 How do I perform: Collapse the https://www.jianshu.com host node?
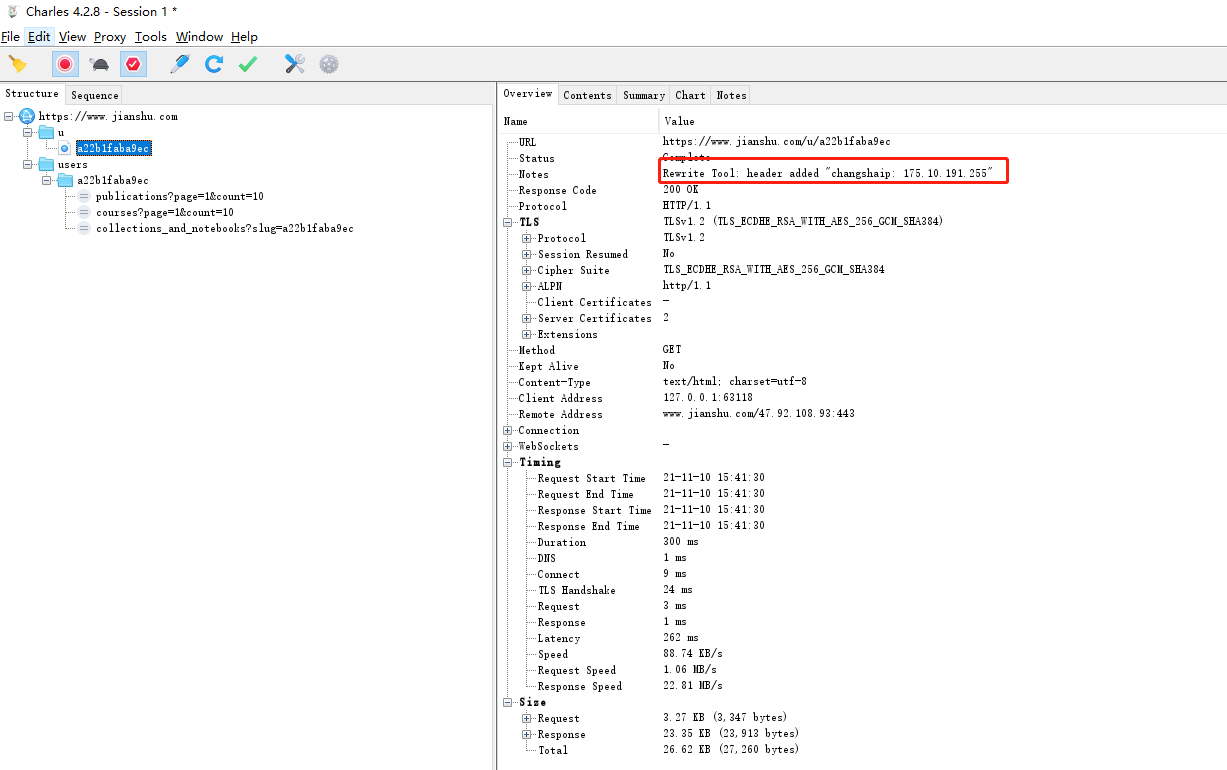point(9,116)
